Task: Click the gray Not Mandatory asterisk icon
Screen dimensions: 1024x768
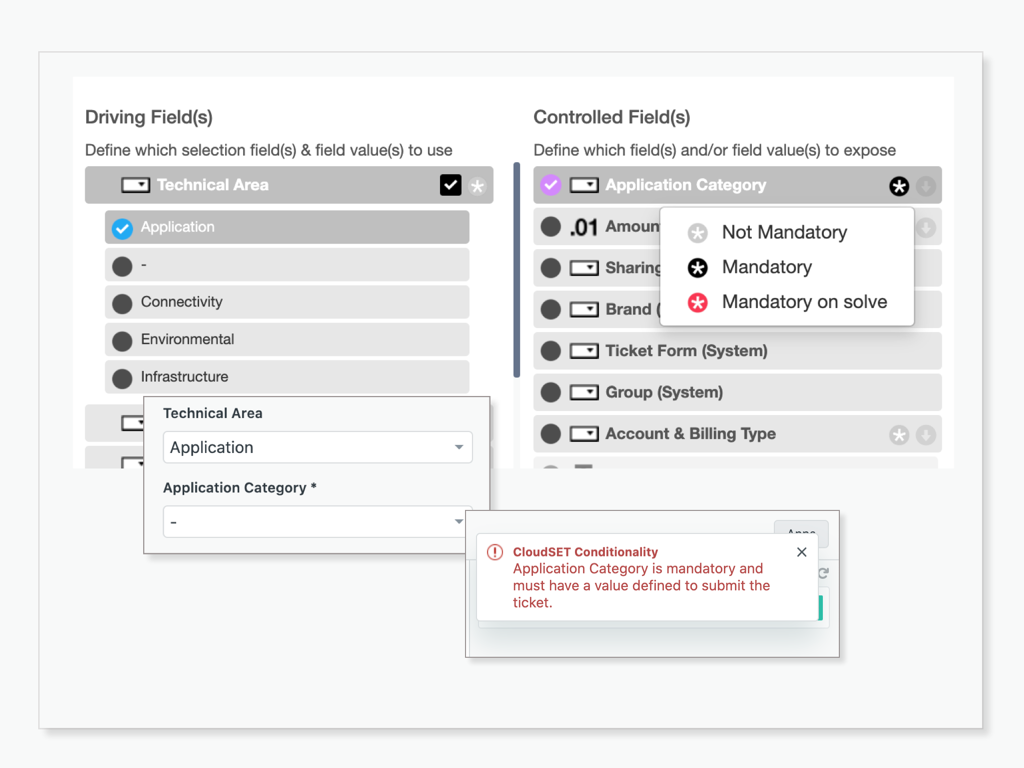Action: 696,232
